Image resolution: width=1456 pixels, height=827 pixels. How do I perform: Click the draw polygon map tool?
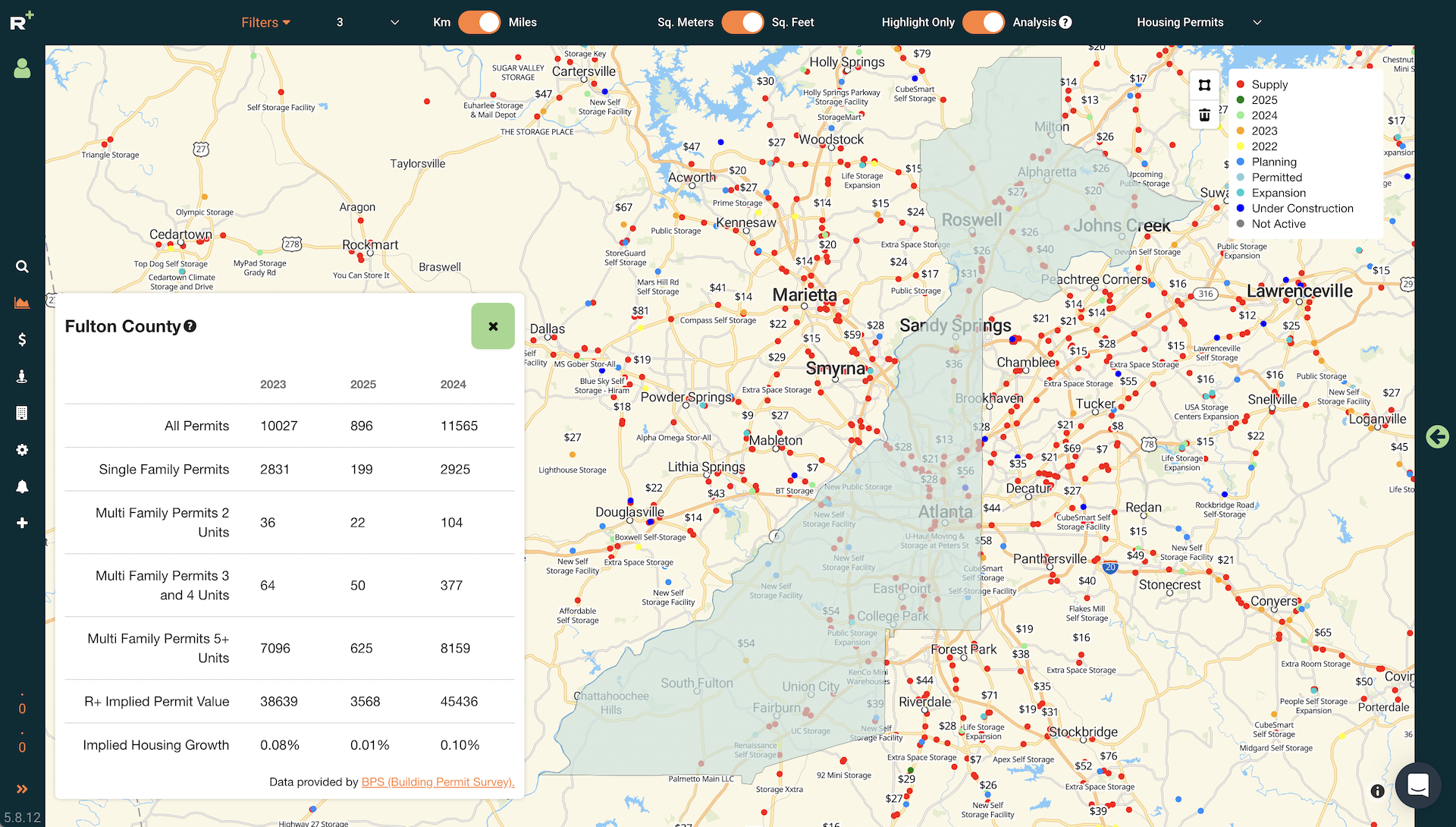click(x=1204, y=85)
